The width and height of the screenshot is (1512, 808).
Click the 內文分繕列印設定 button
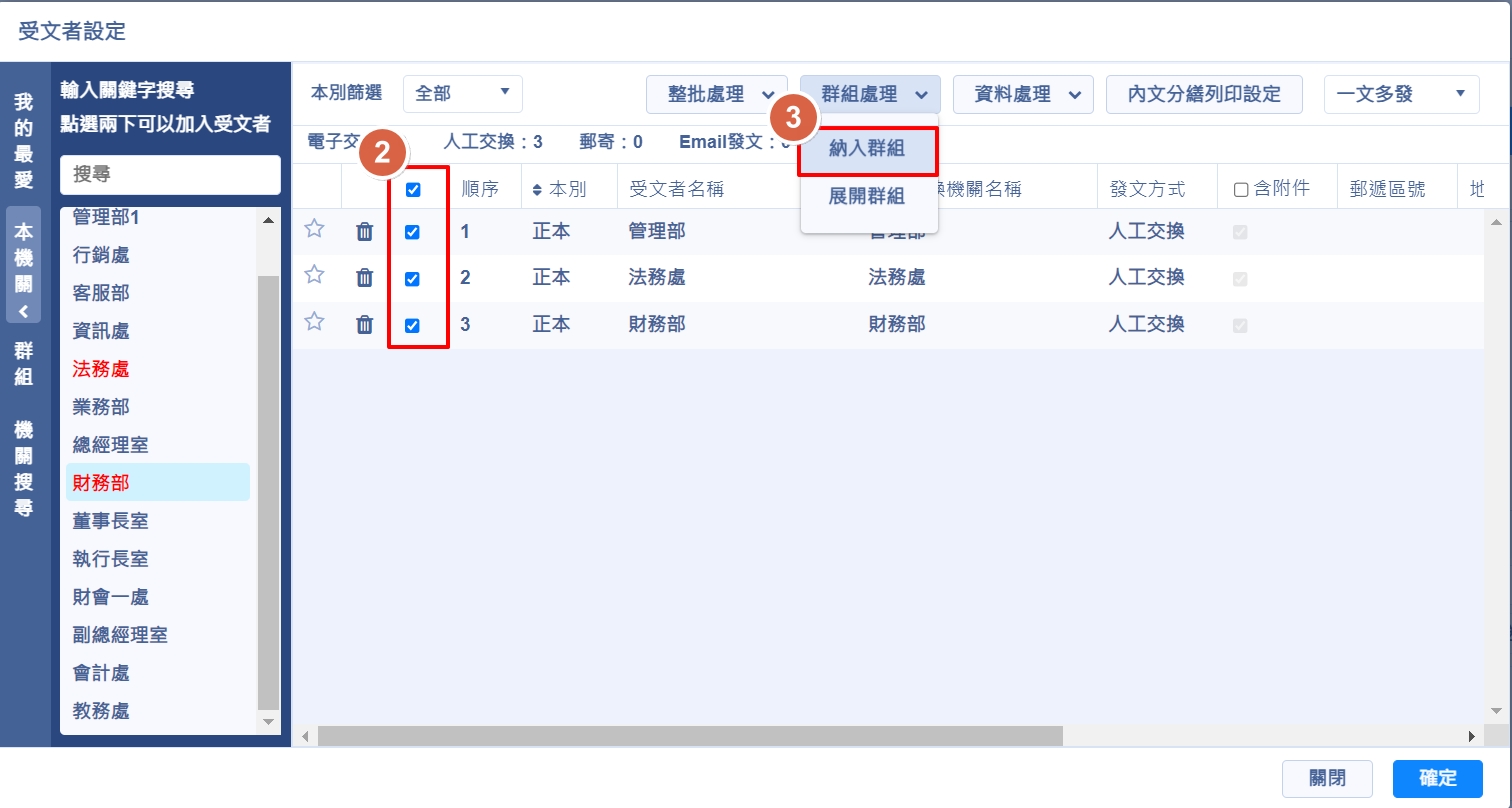[x=1204, y=94]
